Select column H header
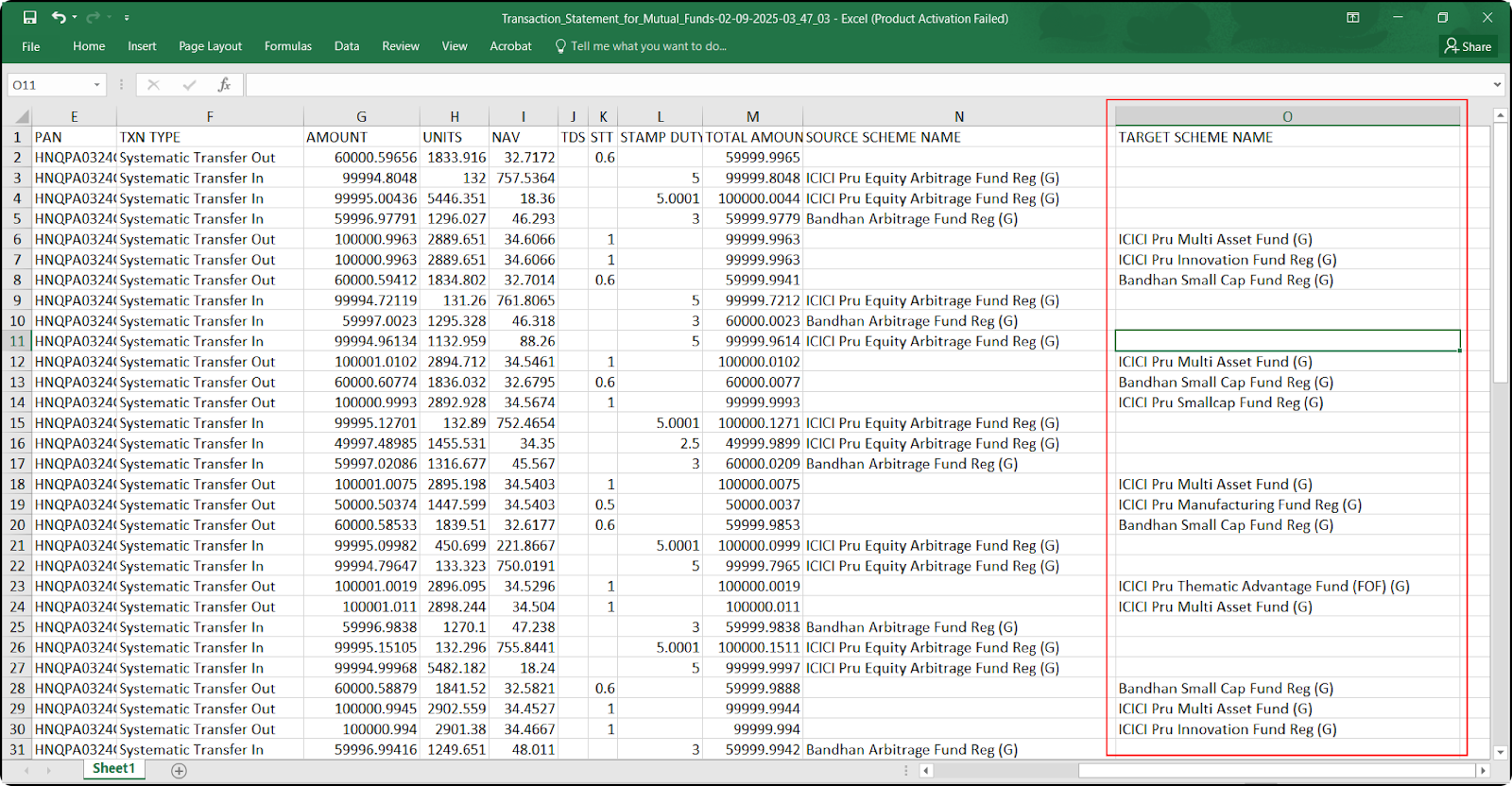Screen dimensions: 1512x786 455,116
